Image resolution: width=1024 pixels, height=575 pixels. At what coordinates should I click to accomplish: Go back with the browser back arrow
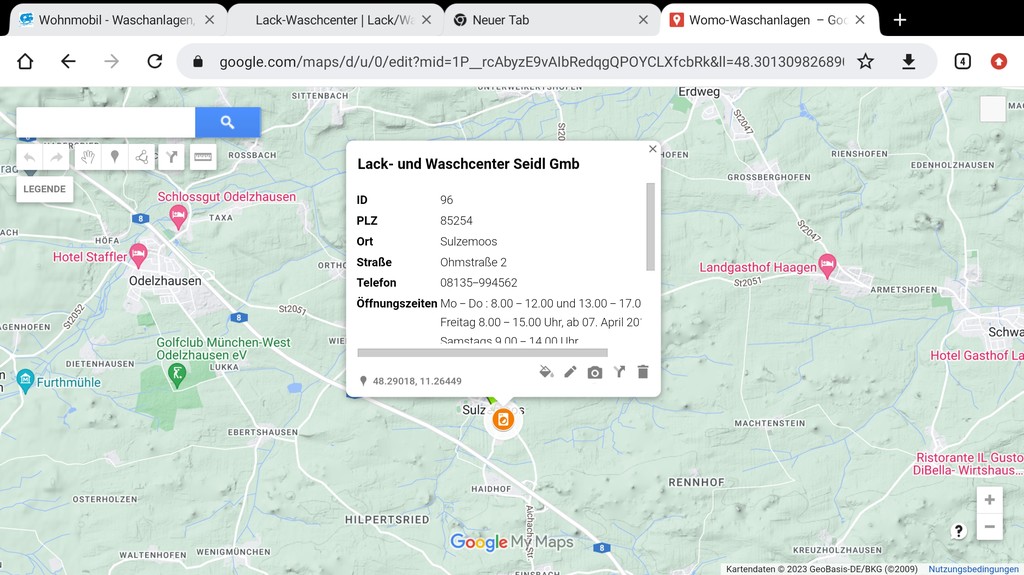click(x=68, y=61)
